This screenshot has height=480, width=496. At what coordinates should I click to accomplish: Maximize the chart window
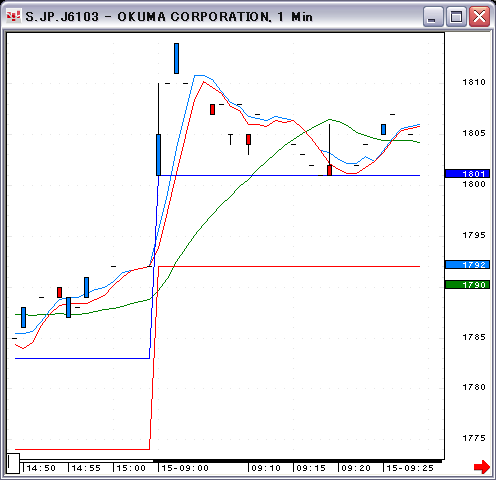tap(456, 16)
